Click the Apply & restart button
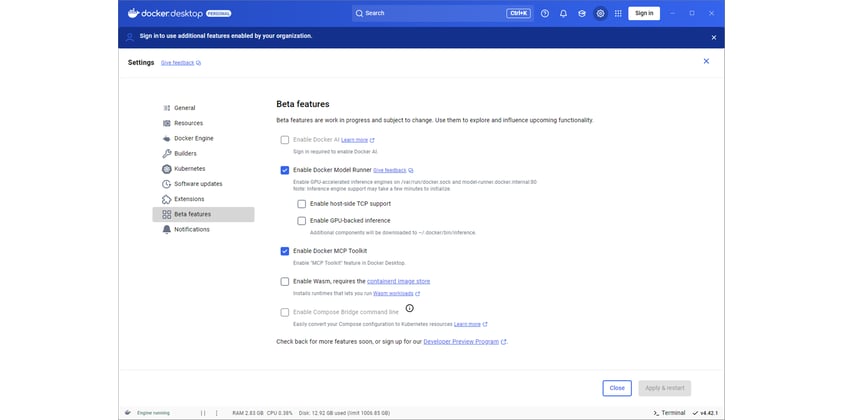This screenshot has width=844, height=420. tap(665, 388)
